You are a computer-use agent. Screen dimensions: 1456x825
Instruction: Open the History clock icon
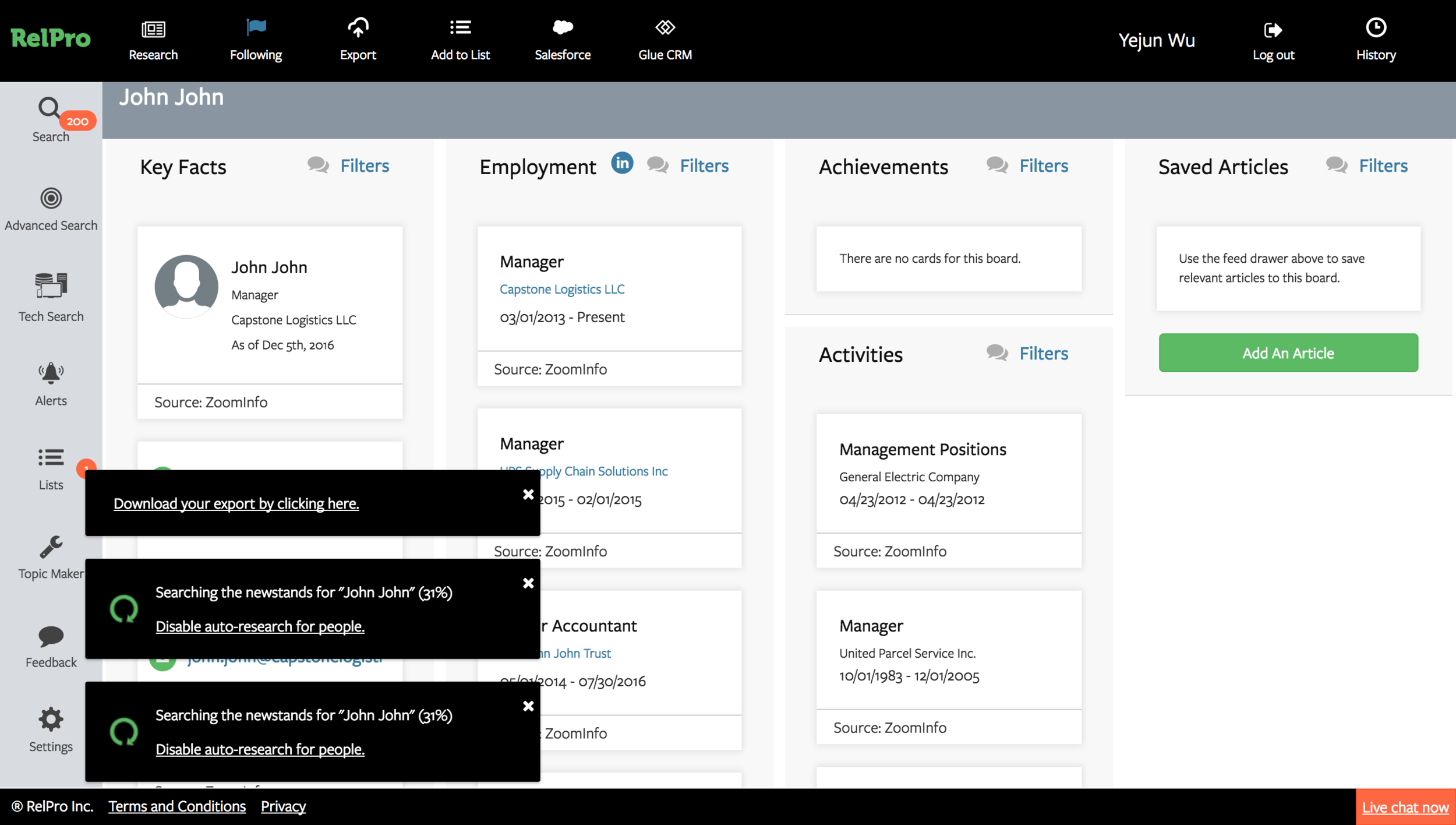1376,27
